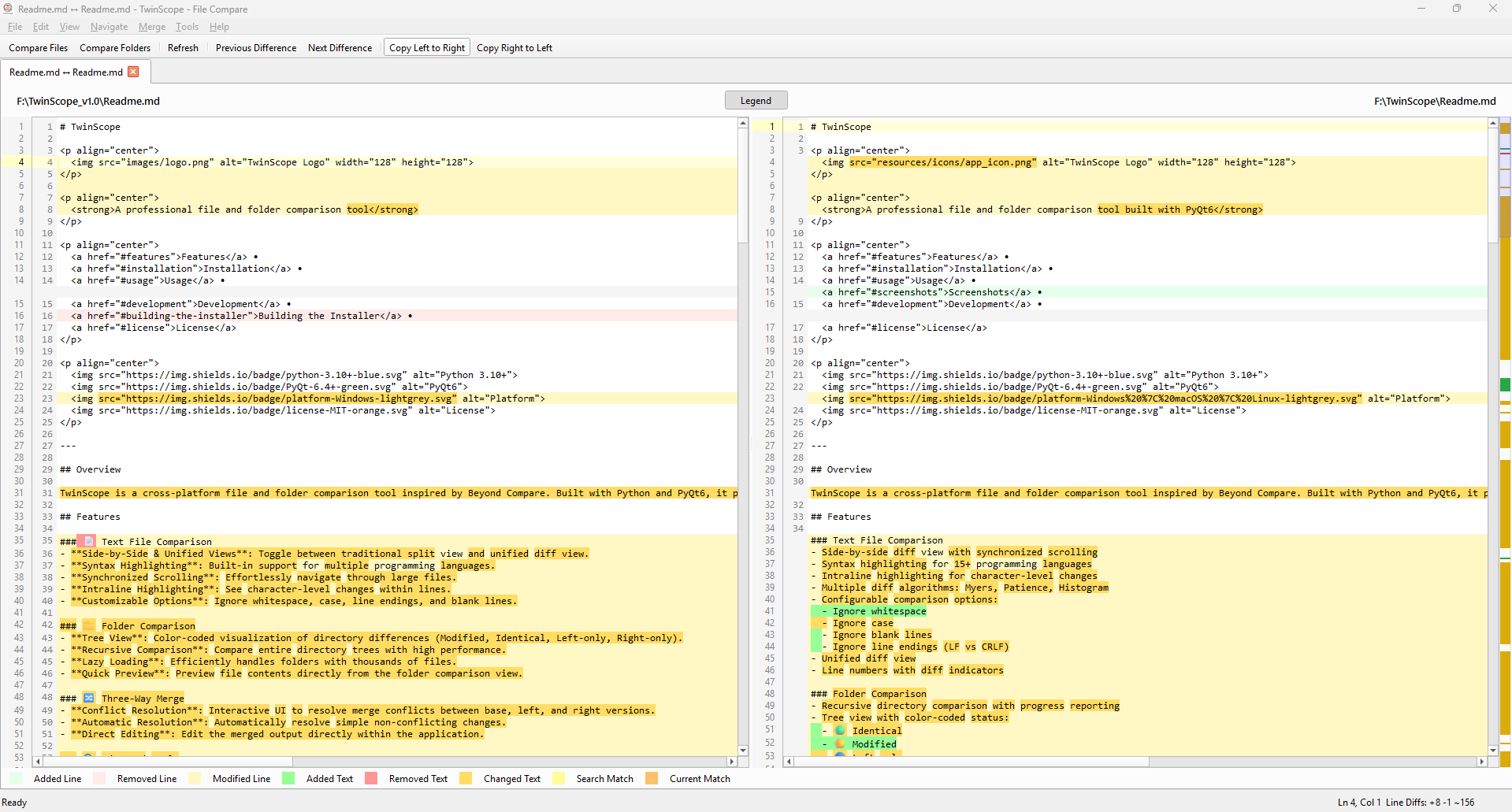The height and width of the screenshot is (812, 1512).
Task: Click right pane horizontal scroll left arrow
Action: click(789, 762)
